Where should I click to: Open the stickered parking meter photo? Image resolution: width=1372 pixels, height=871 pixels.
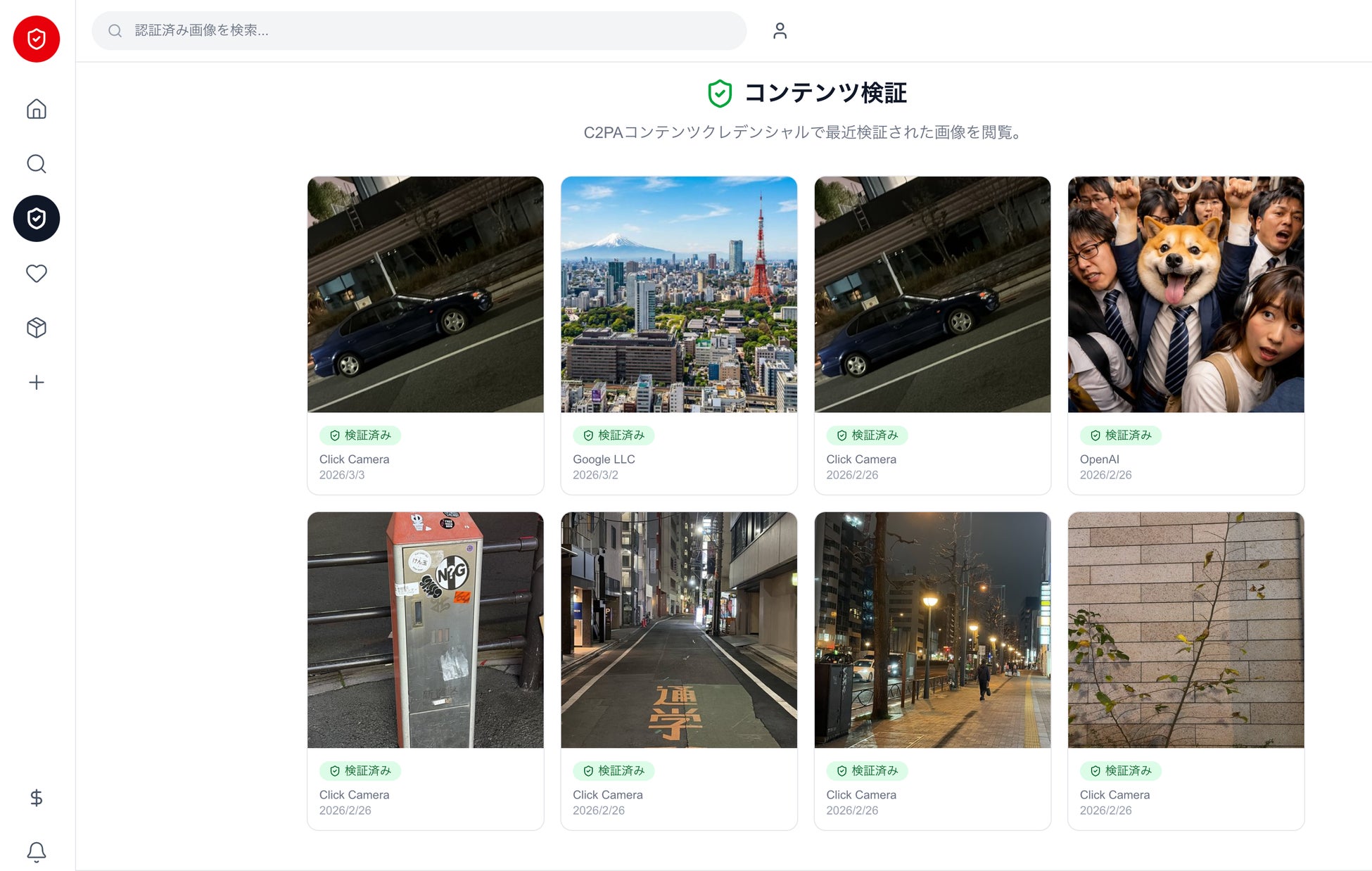426,630
